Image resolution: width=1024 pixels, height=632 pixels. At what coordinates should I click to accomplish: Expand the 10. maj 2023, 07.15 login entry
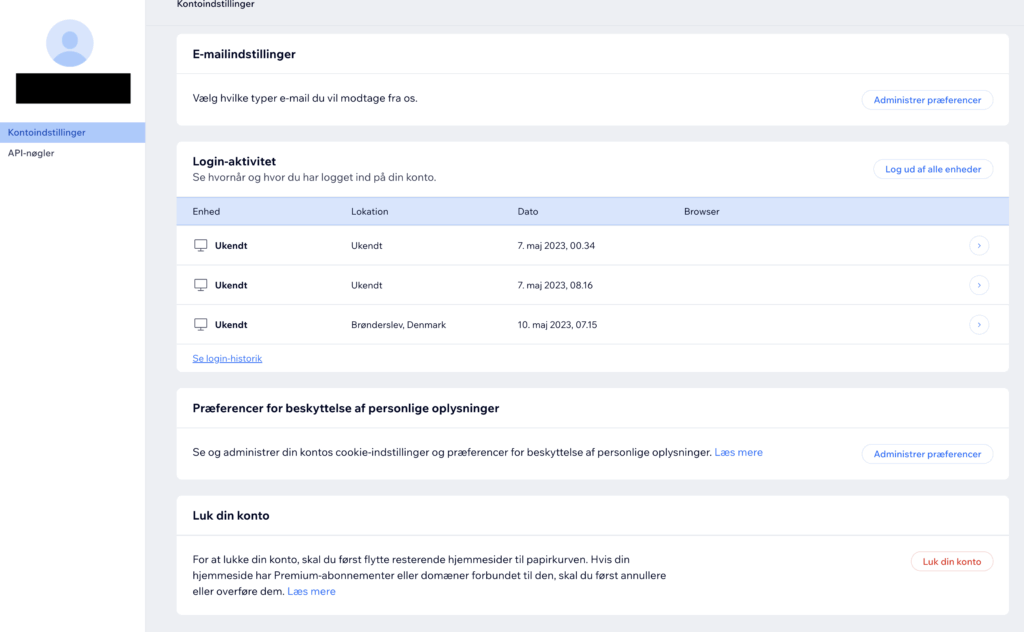979,325
